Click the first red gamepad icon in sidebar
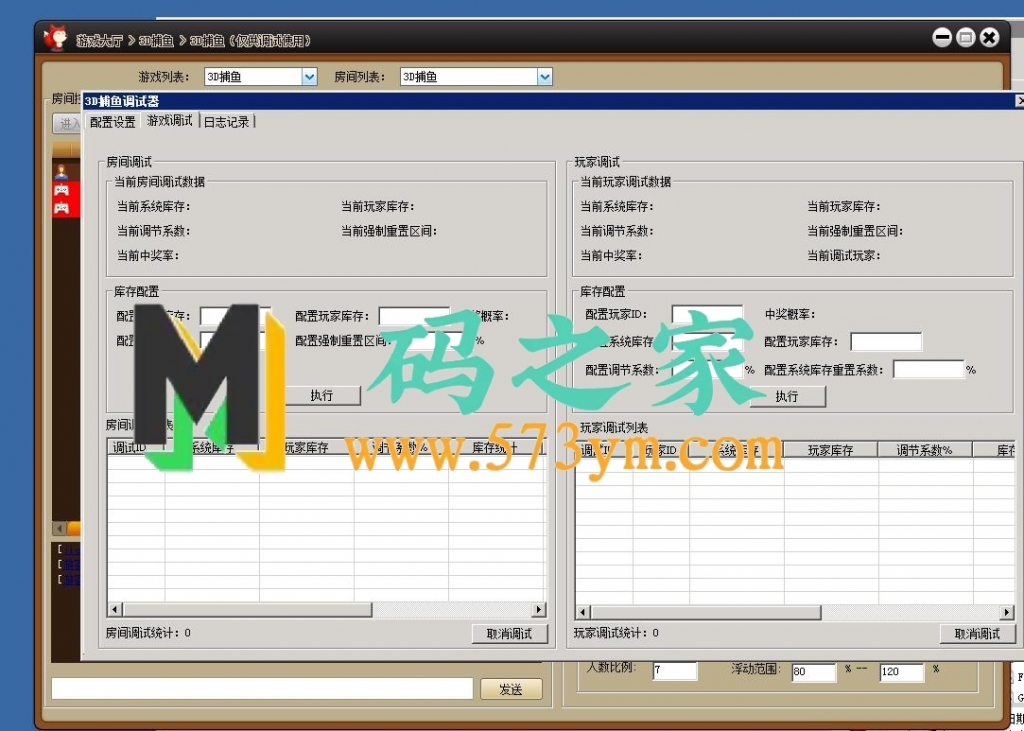This screenshot has width=1024, height=731. [61, 190]
